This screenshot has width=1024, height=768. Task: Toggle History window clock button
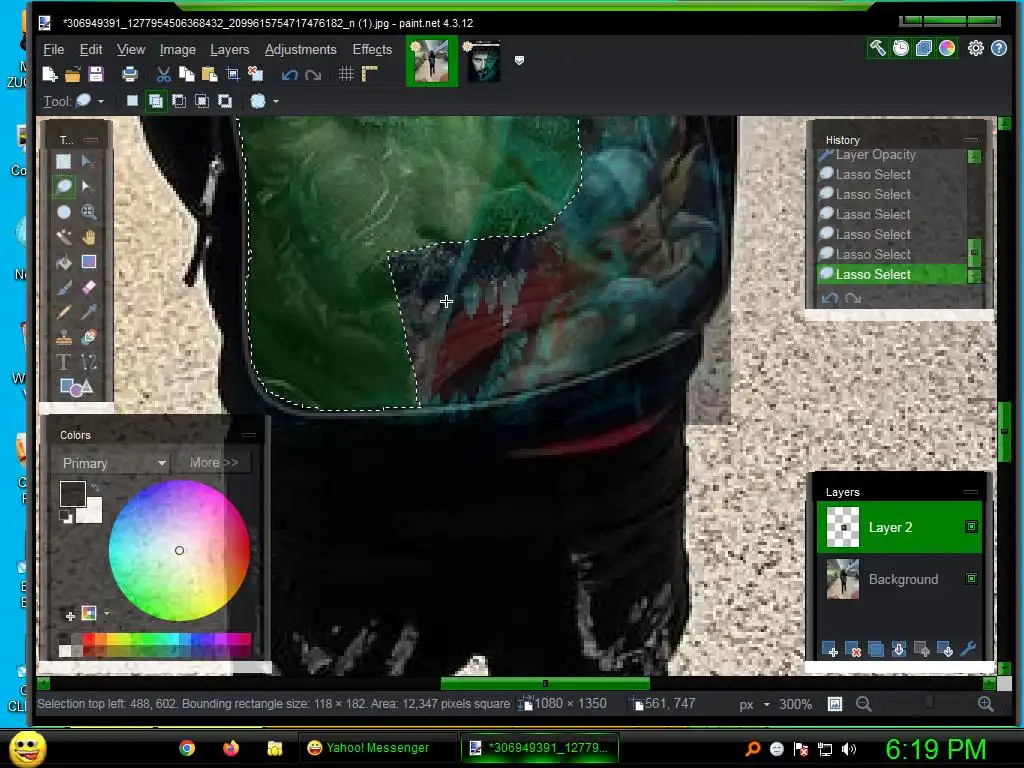(901, 48)
